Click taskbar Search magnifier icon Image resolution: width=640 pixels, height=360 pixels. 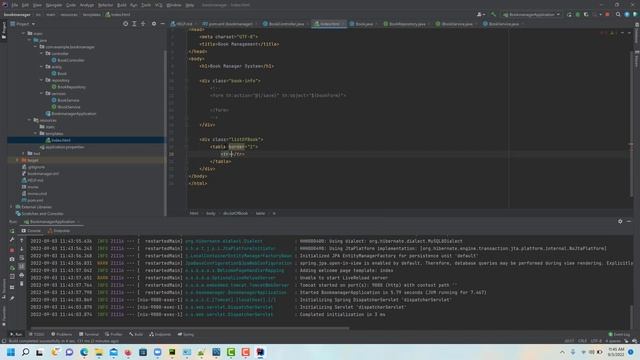(x=25, y=352)
